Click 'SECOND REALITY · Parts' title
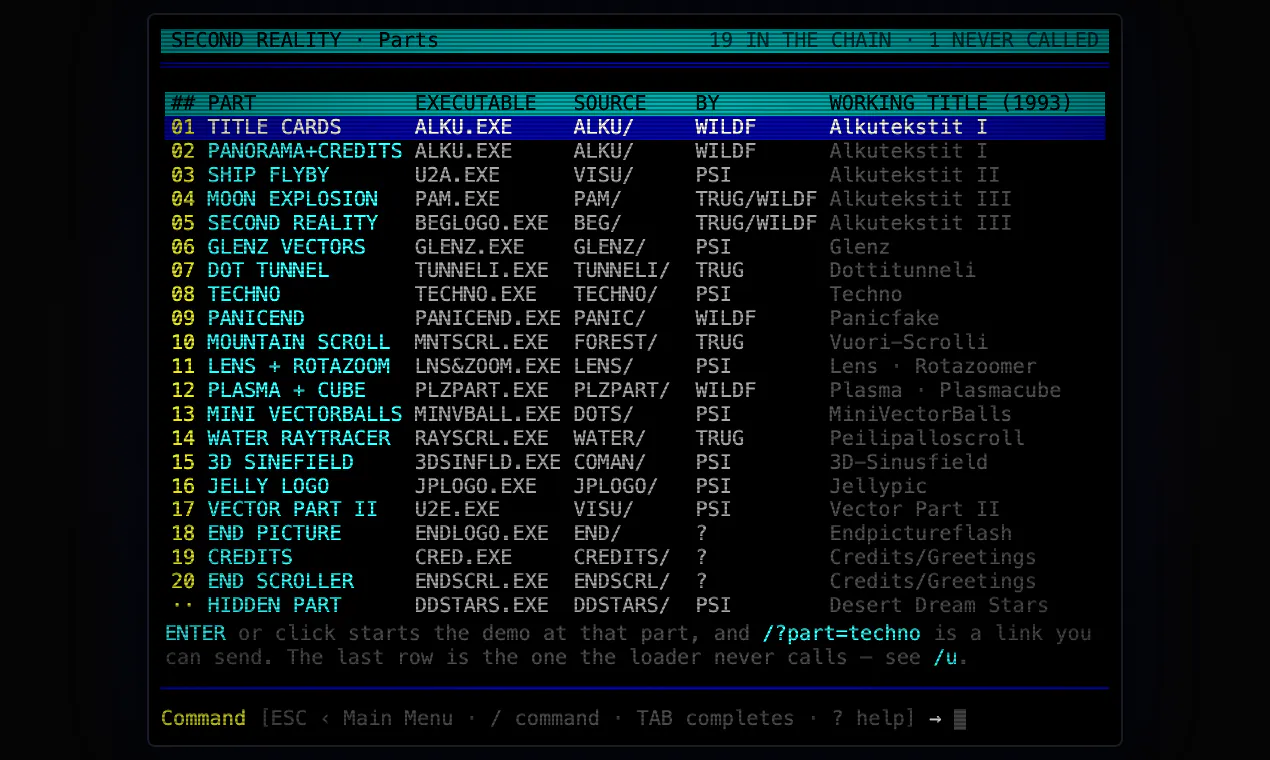 point(305,41)
